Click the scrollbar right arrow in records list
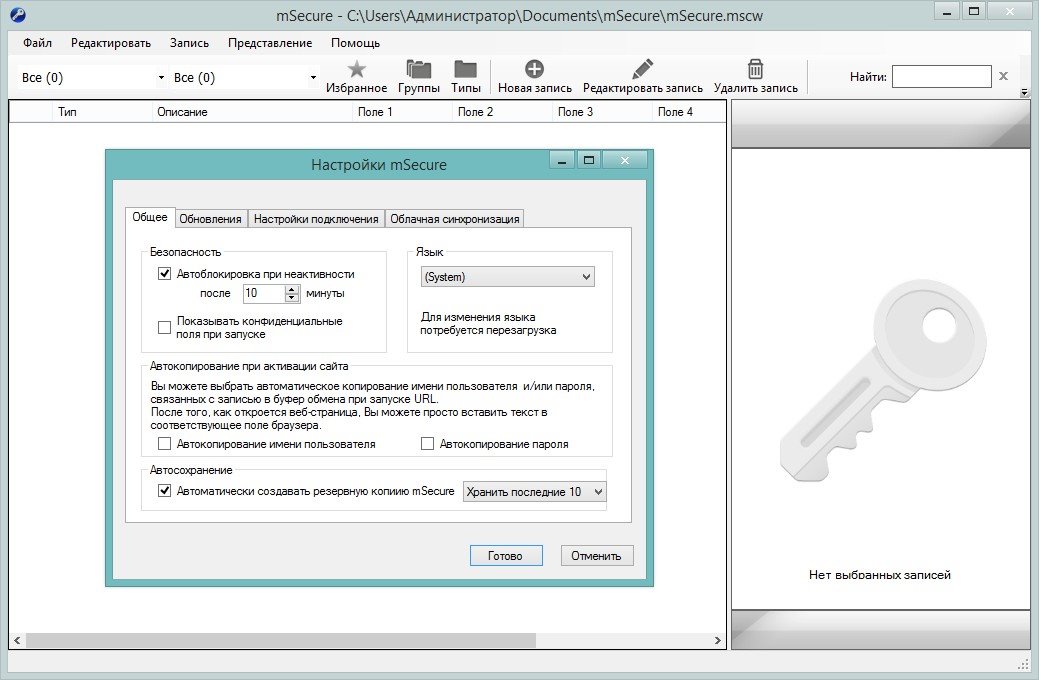This screenshot has width=1039, height=680. (x=718, y=640)
